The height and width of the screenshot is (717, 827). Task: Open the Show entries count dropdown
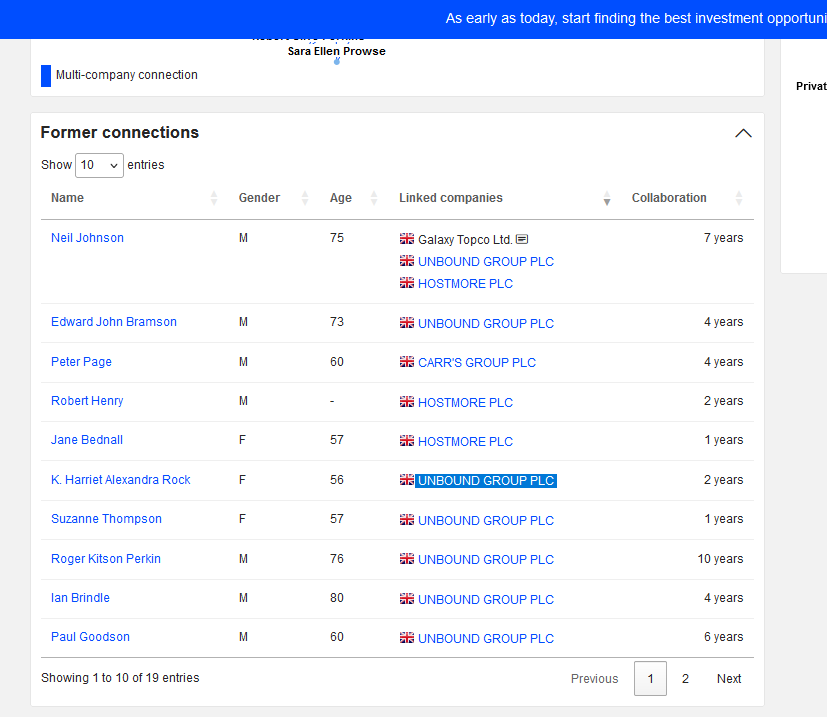point(99,165)
